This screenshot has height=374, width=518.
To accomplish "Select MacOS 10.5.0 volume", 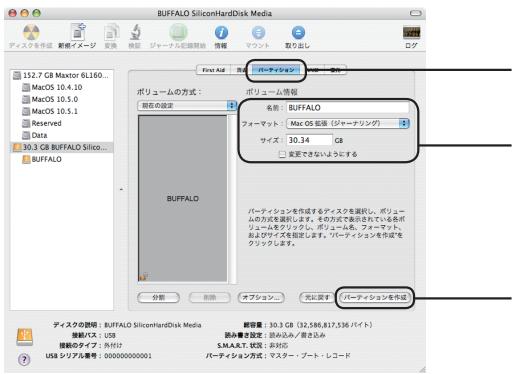I will (x=62, y=99).
